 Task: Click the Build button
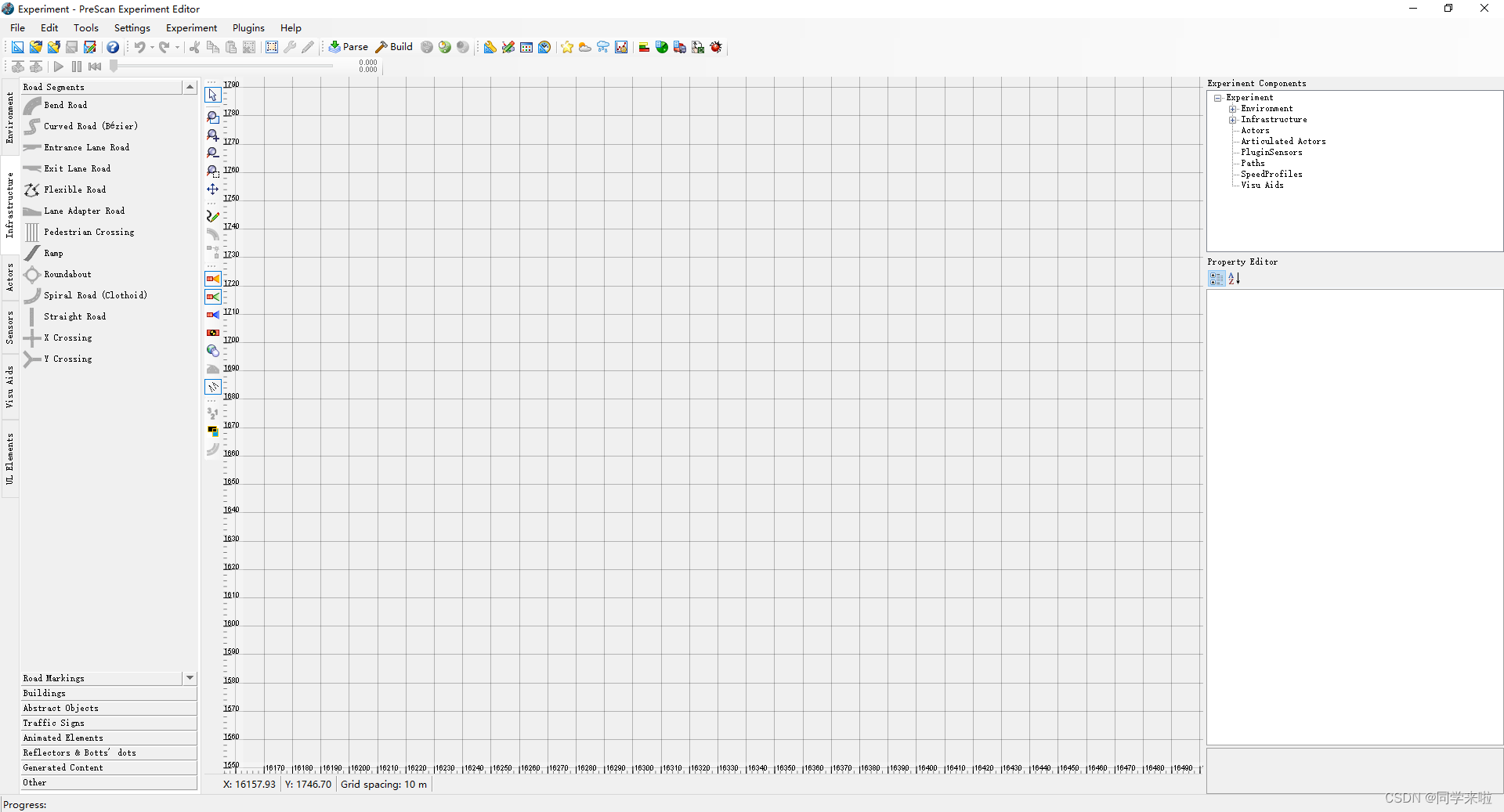coord(394,47)
